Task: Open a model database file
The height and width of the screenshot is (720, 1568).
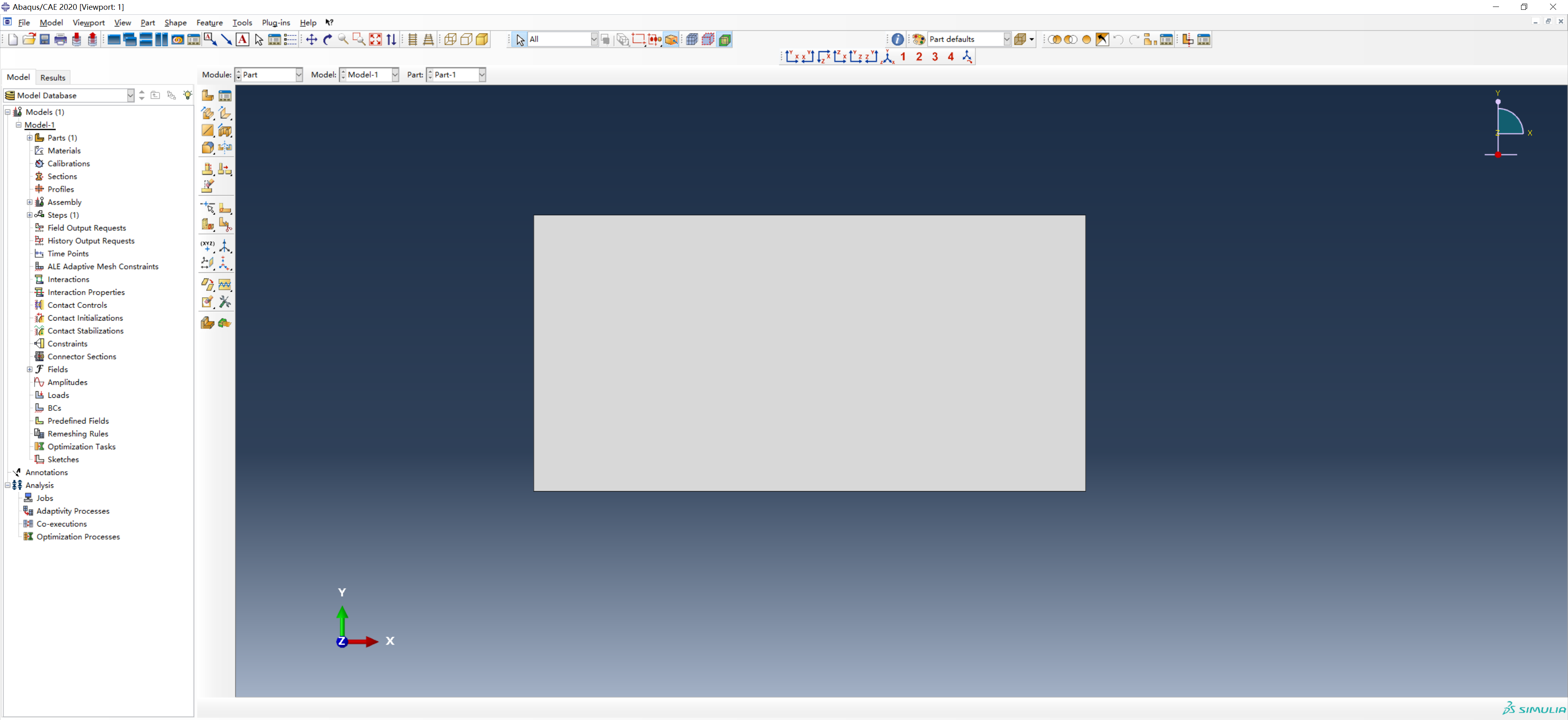Action: (29, 40)
